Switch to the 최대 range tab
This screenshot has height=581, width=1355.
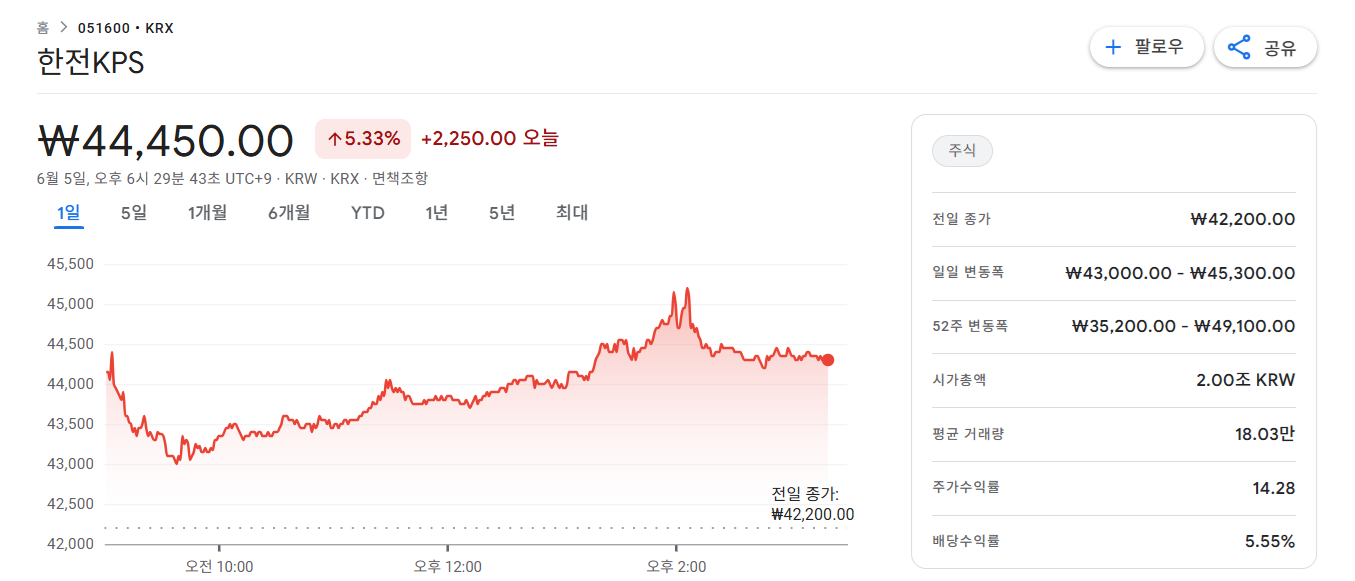(x=571, y=212)
